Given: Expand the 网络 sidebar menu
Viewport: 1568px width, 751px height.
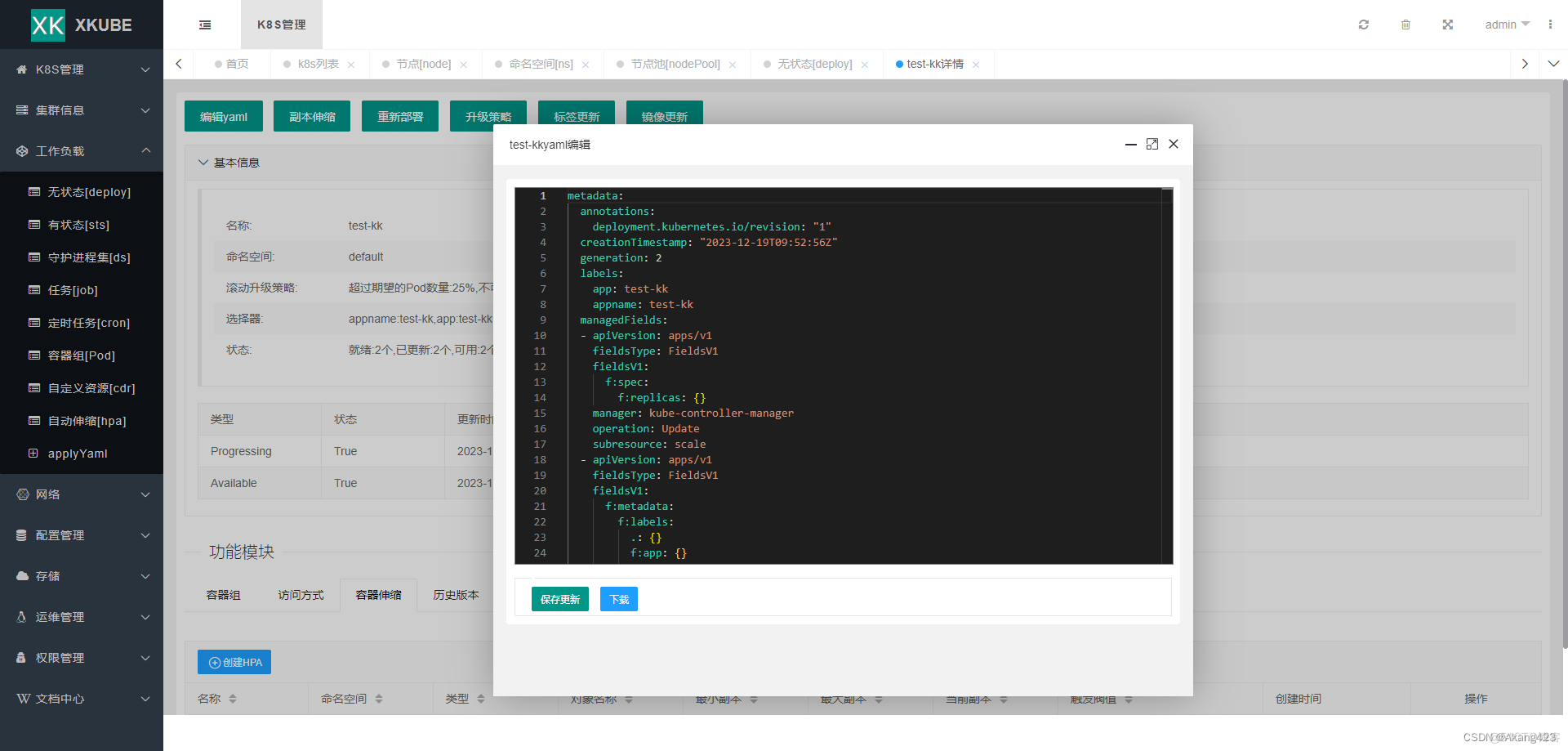Looking at the screenshot, I should [x=82, y=494].
